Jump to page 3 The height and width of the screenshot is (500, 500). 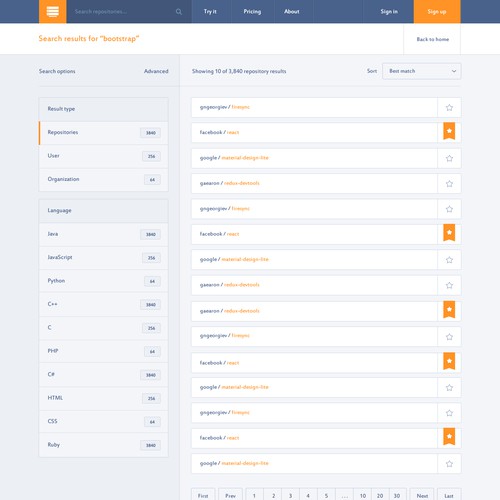[291, 495]
